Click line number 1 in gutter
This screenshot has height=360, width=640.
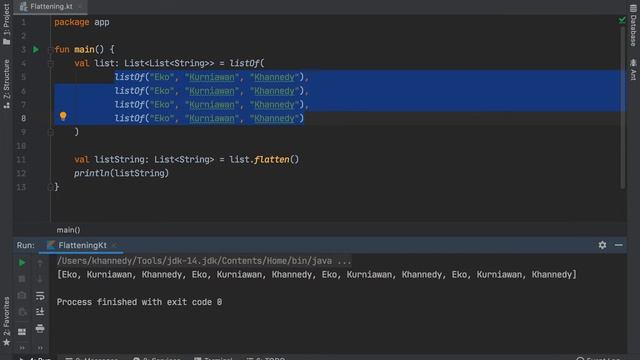click(x=23, y=22)
